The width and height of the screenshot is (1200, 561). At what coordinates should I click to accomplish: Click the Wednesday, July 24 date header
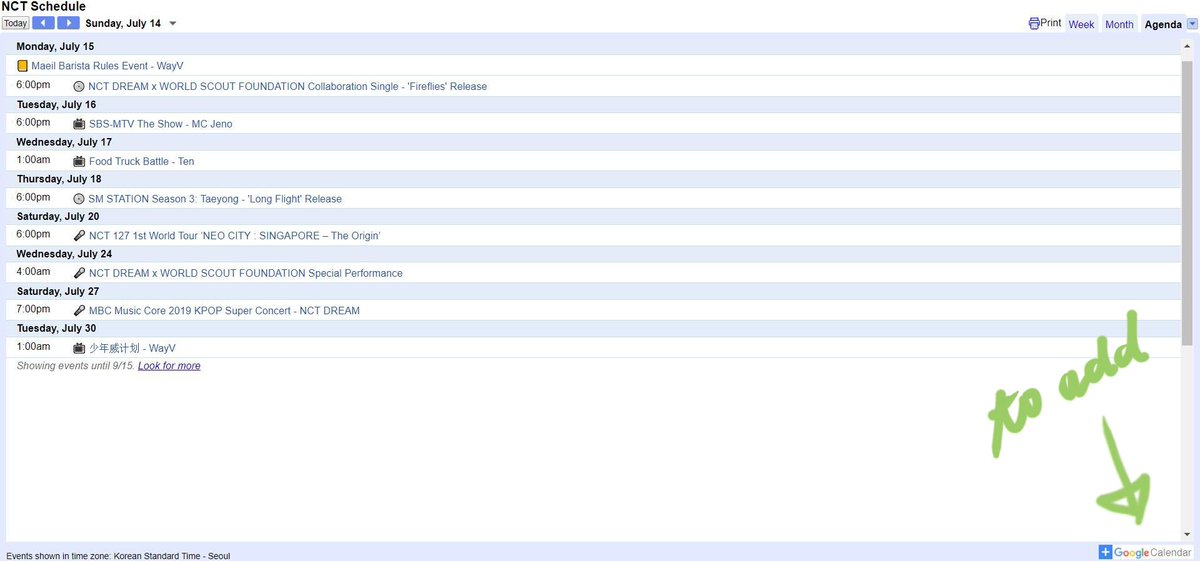[x=64, y=254]
